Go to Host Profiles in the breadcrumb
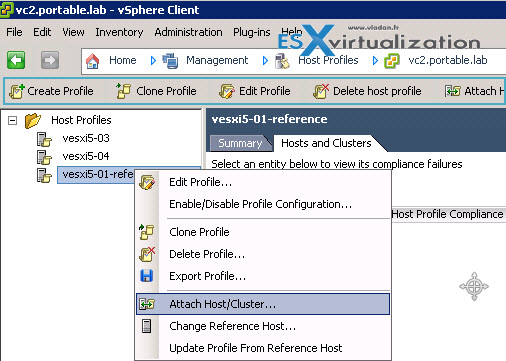The height and width of the screenshot is (361, 506). pos(328,60)
